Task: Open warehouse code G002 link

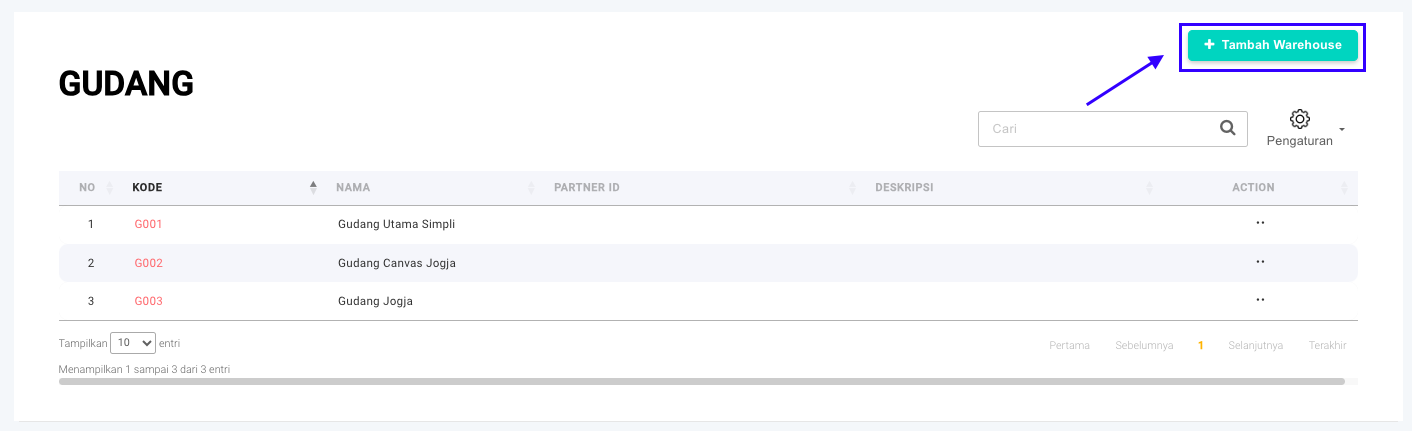Action: (x=148, y=263)
